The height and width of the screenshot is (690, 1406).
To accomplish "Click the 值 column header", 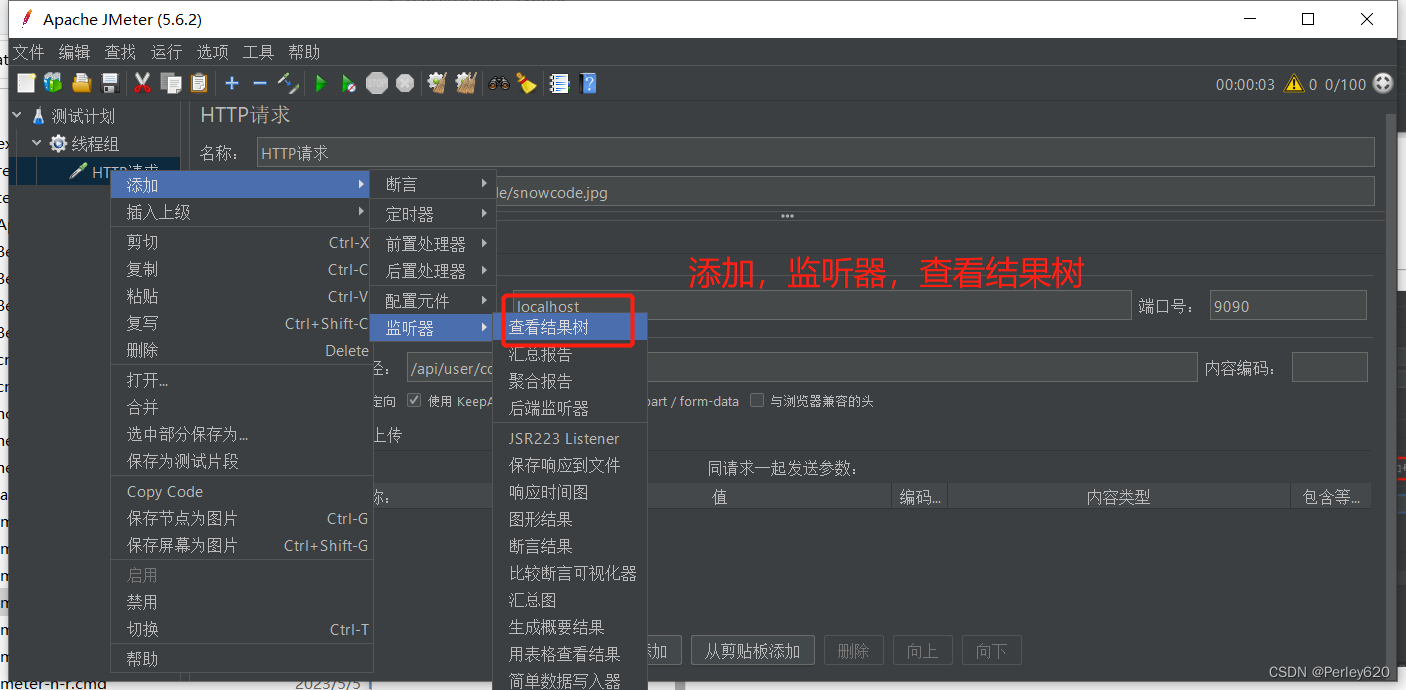I will point(719,497).
